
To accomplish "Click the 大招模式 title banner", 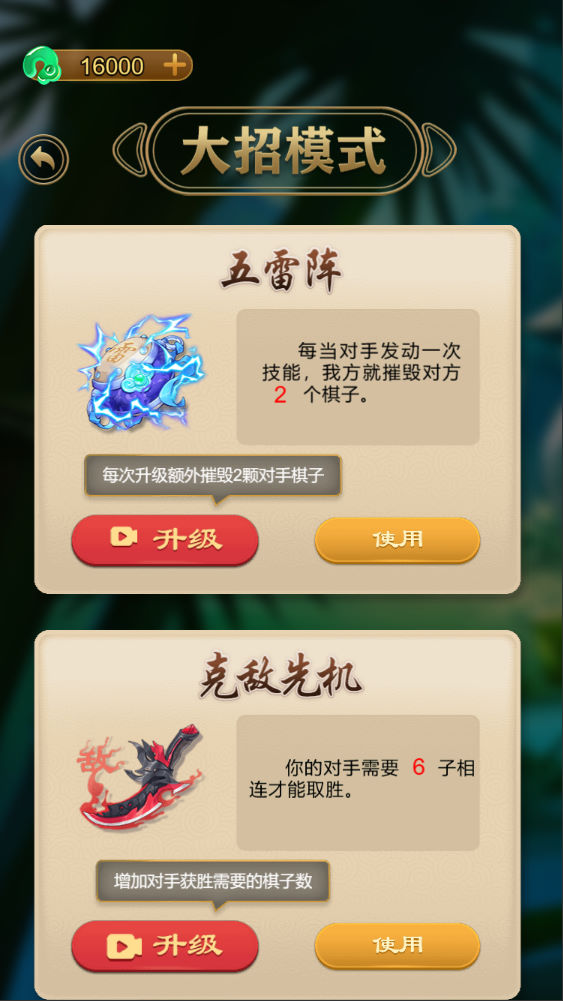I will point(285,151).
